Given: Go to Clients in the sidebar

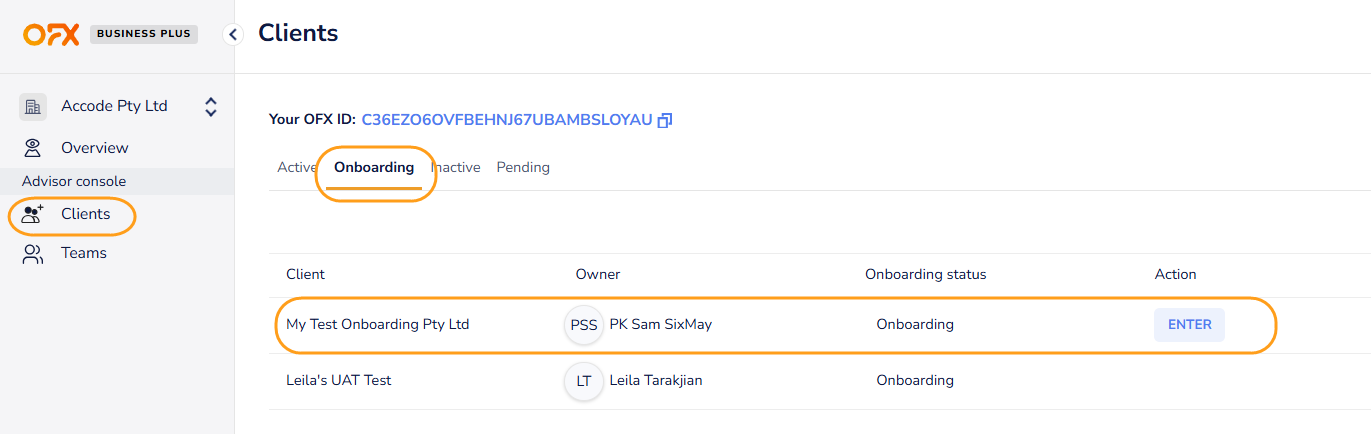Looking at the screenshot, I should 85,214.
